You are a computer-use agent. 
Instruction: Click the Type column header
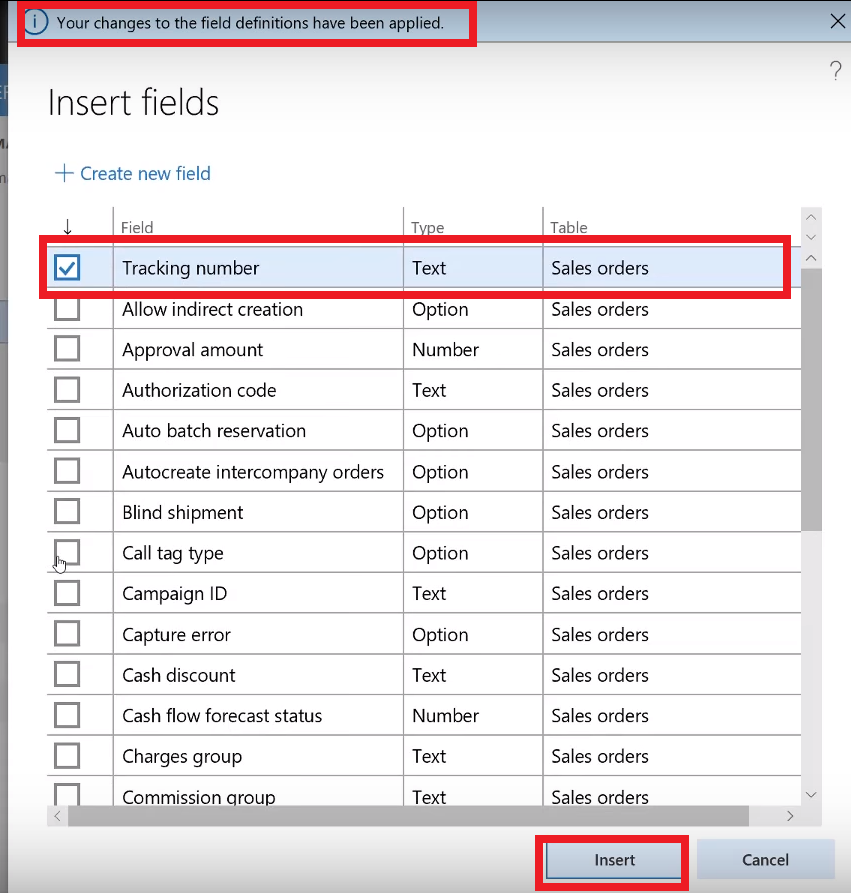pos(427,227)
